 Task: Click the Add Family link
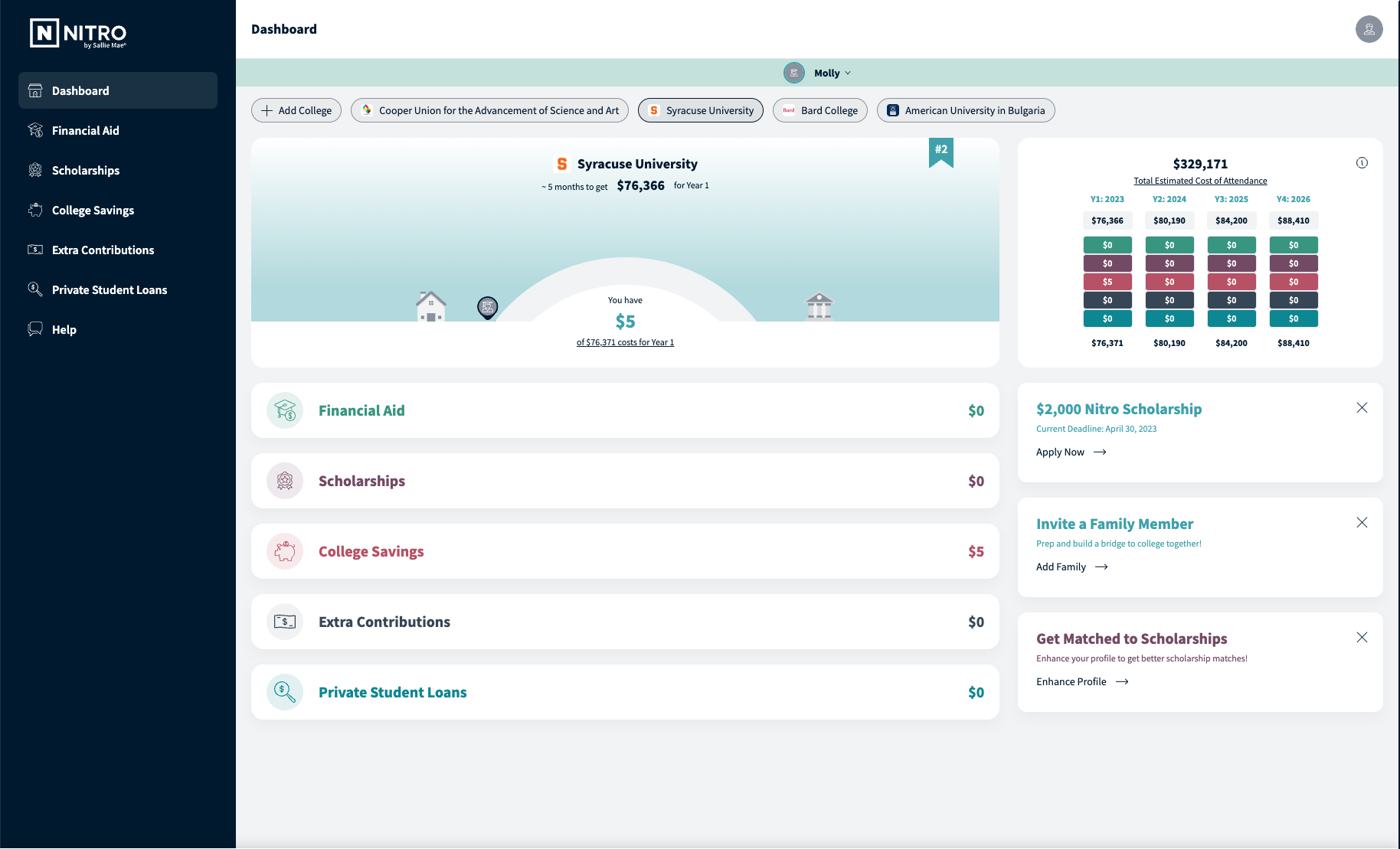point(1072,567)
